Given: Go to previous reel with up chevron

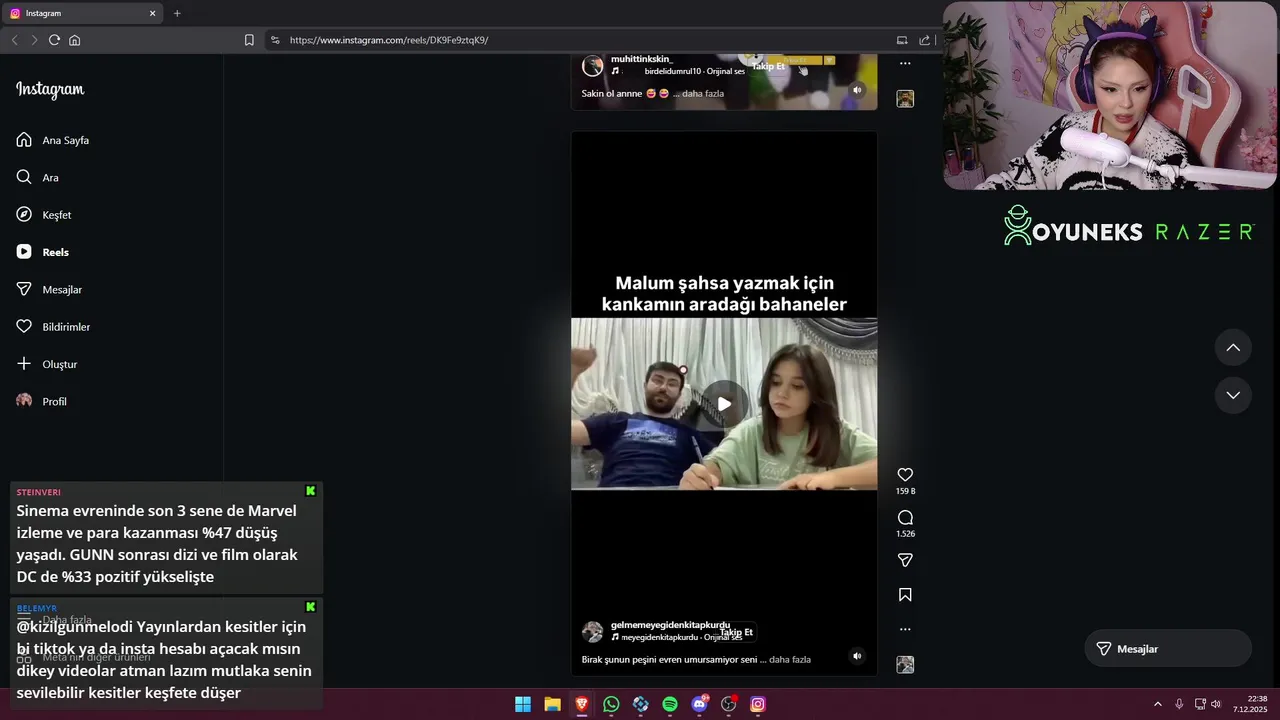Looking at the screenshot, I should [x=1233, y=348].
